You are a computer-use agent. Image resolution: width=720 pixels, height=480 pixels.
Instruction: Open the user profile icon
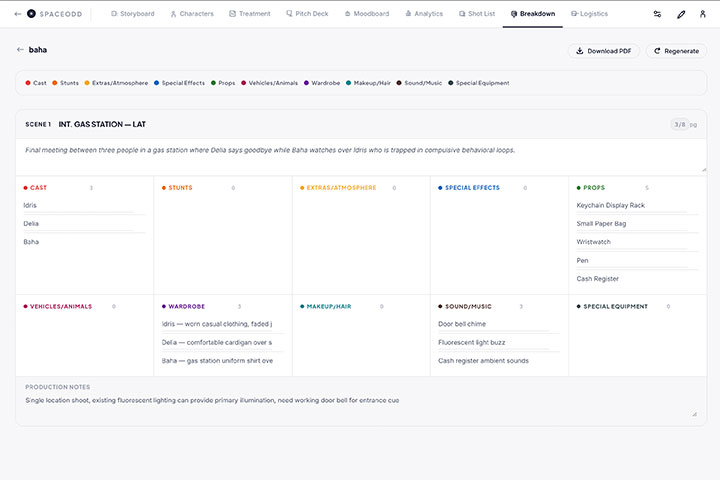703,14
